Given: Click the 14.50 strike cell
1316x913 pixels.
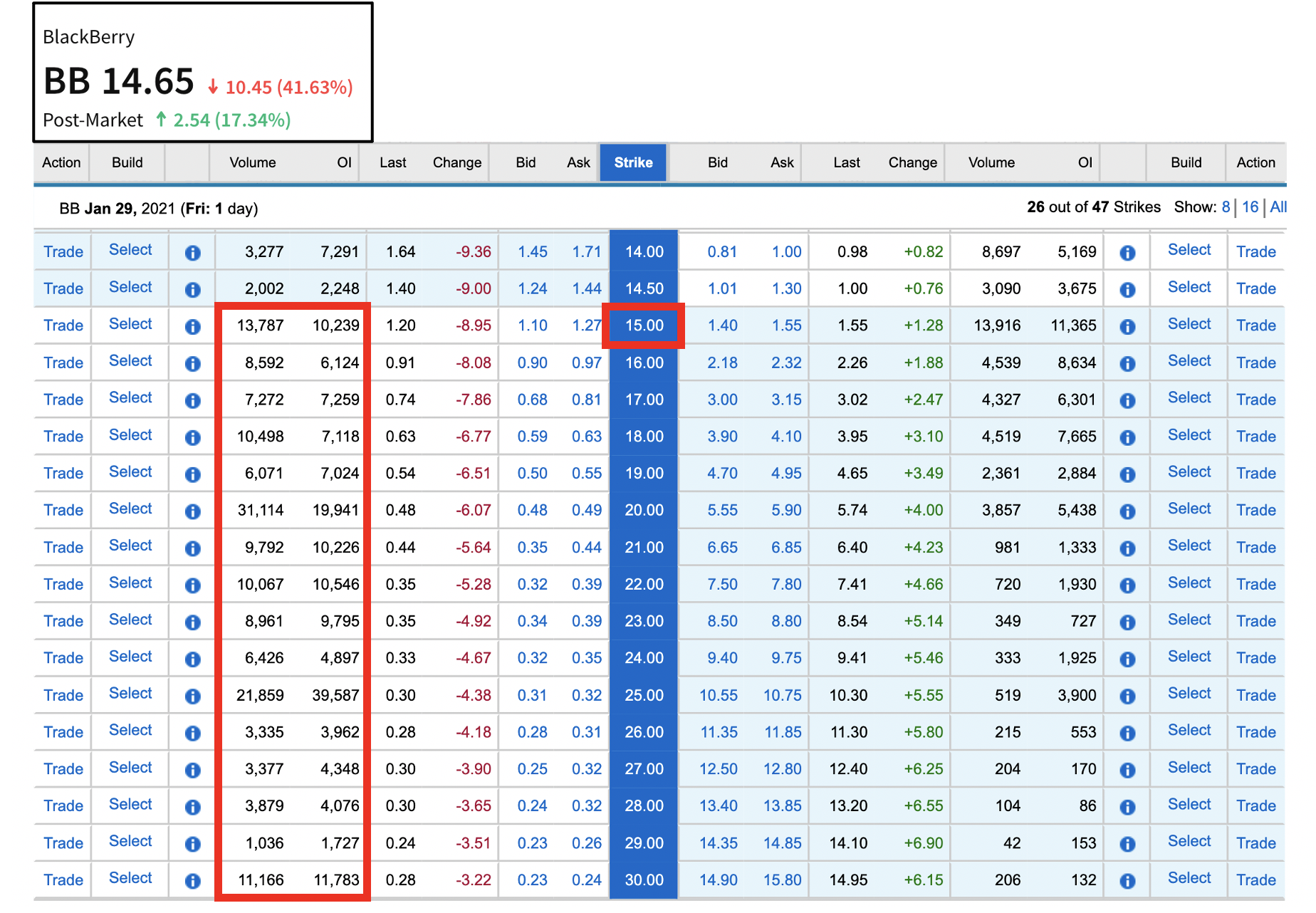Looking at the screenshot, I should click(644, 288).
